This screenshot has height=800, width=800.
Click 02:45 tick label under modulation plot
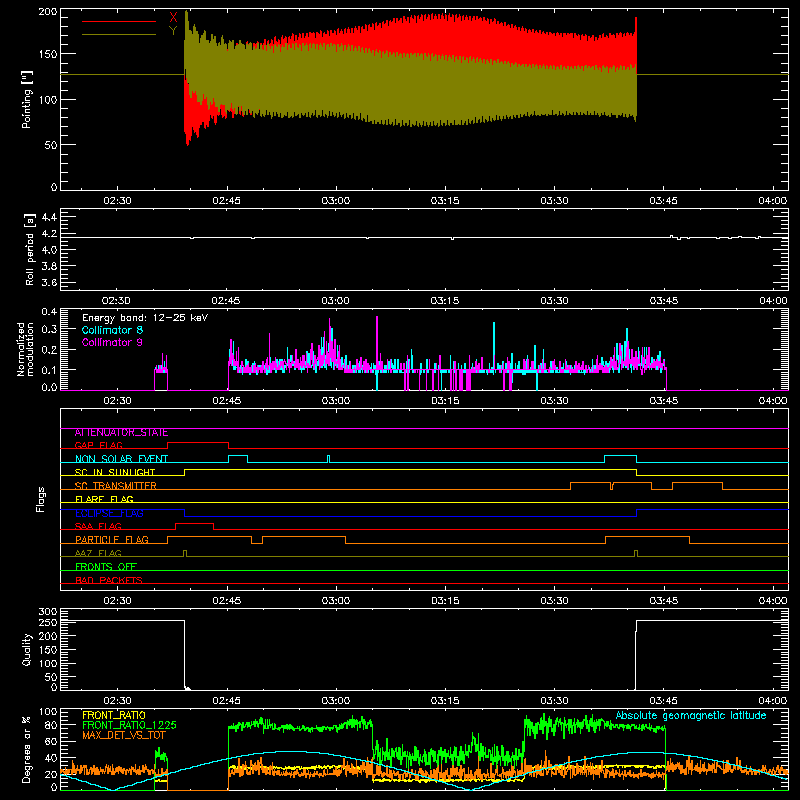227,401
